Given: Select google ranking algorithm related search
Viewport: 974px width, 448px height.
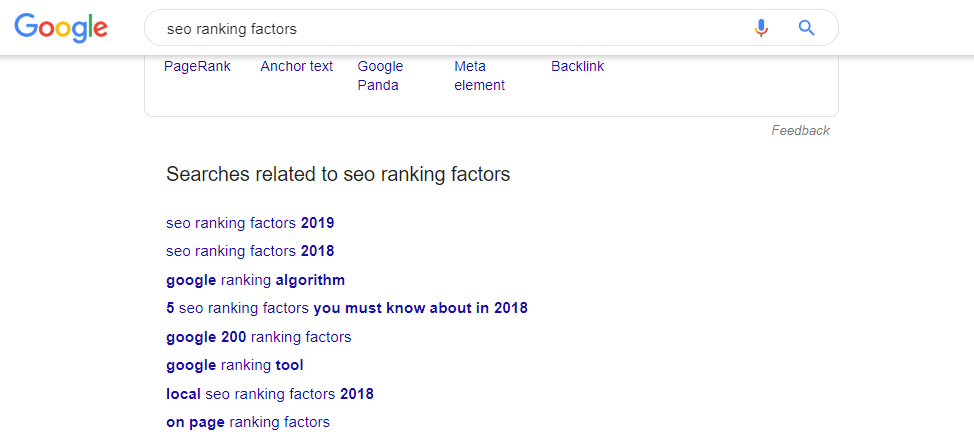Looking at the screenshot, I should 255,280.
